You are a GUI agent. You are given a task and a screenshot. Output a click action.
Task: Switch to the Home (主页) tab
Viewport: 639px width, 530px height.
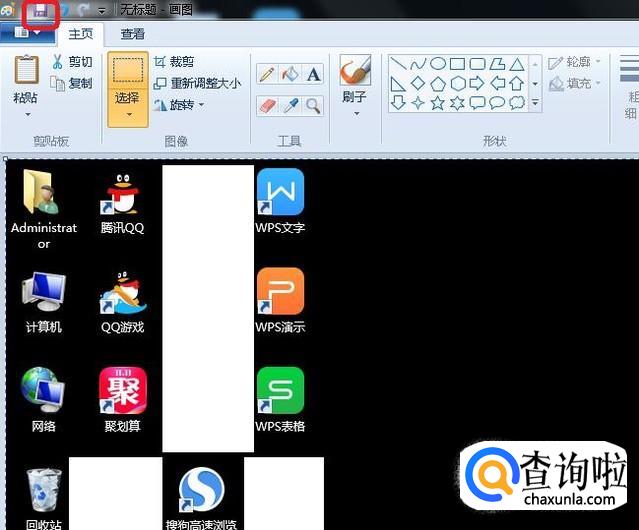[x=81, y=34]
